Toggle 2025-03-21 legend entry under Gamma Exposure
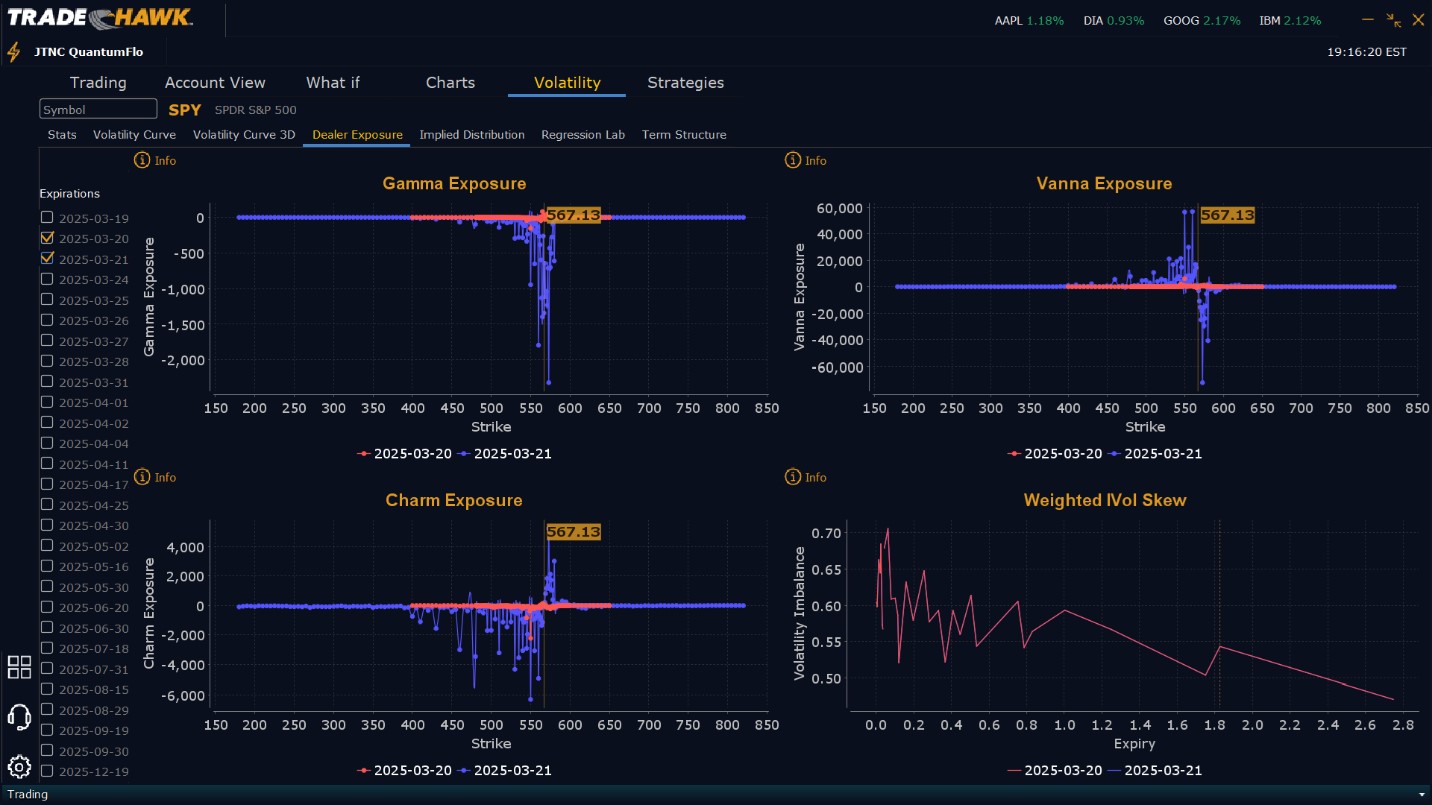Image resolution: width=1432 pixels, height=805 pixels. pyautogui.click(x=504, y=453)
